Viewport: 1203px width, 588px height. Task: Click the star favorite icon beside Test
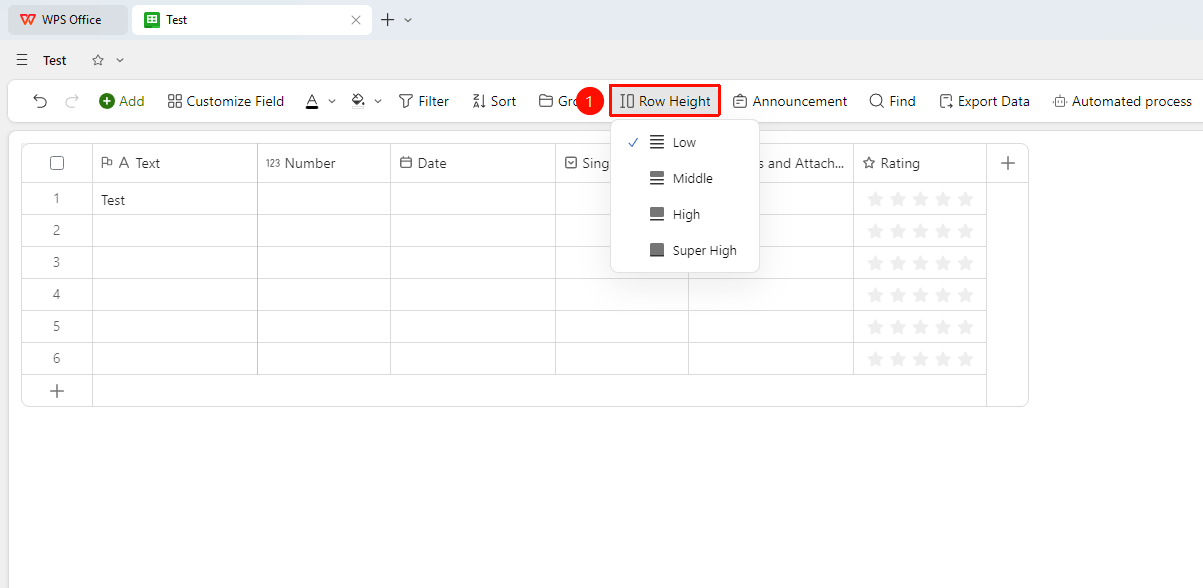tap(98, 60)
